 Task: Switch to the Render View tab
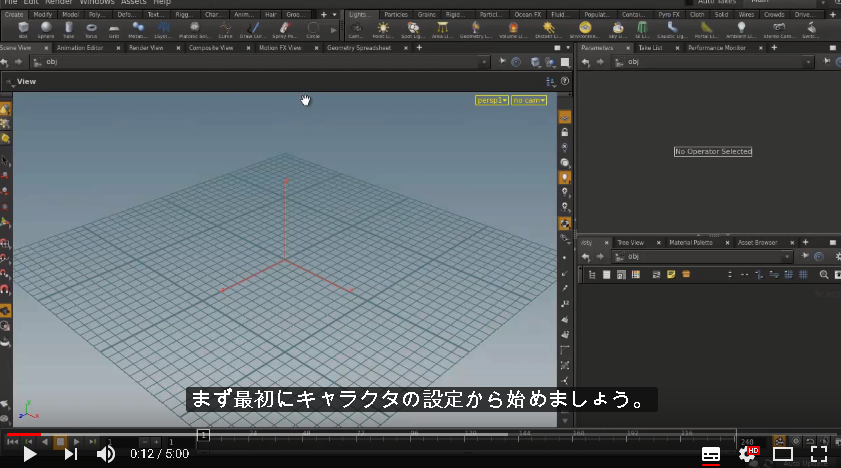(146, 48)
